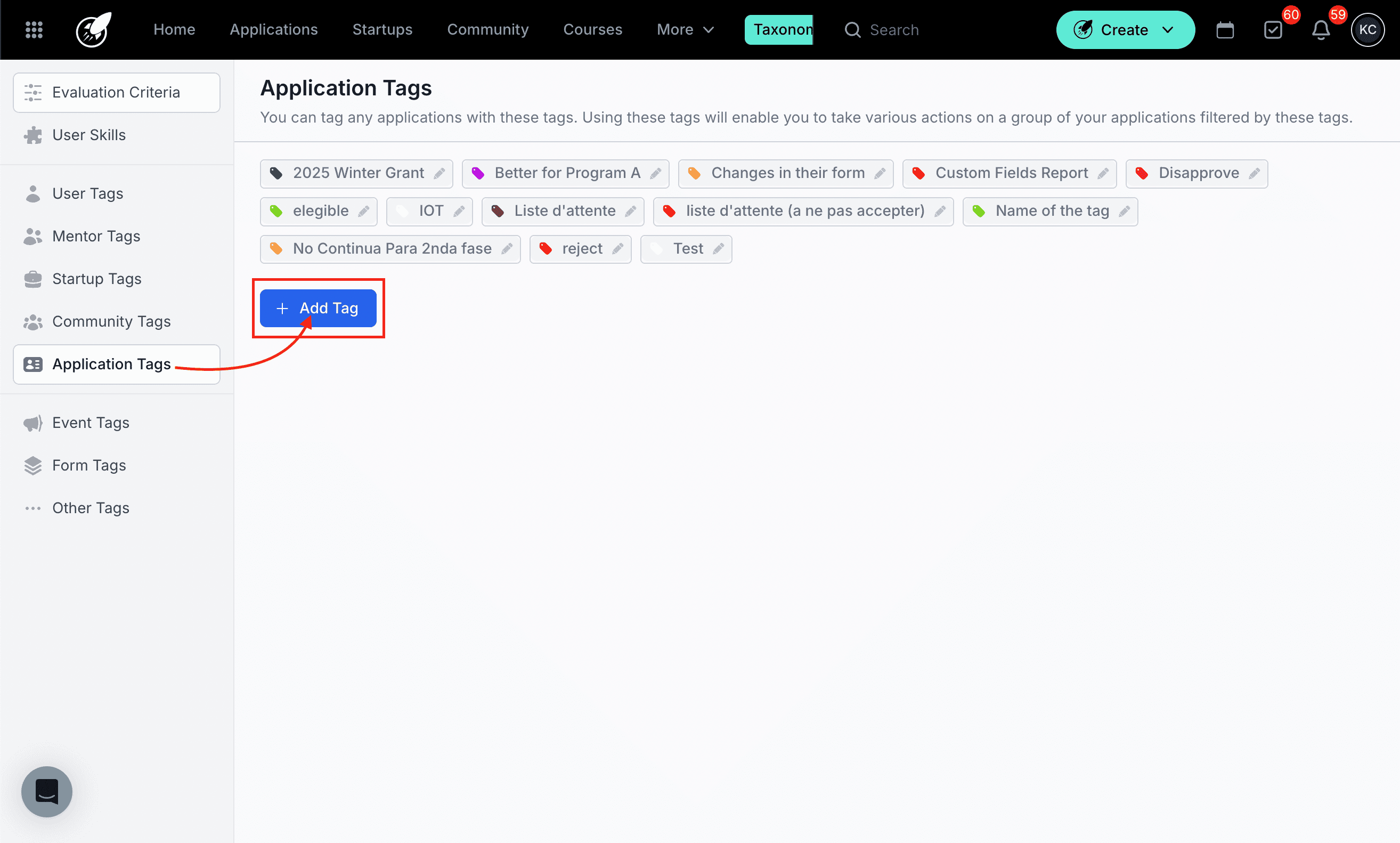Open the KC profile menu

pos(1368,29)
